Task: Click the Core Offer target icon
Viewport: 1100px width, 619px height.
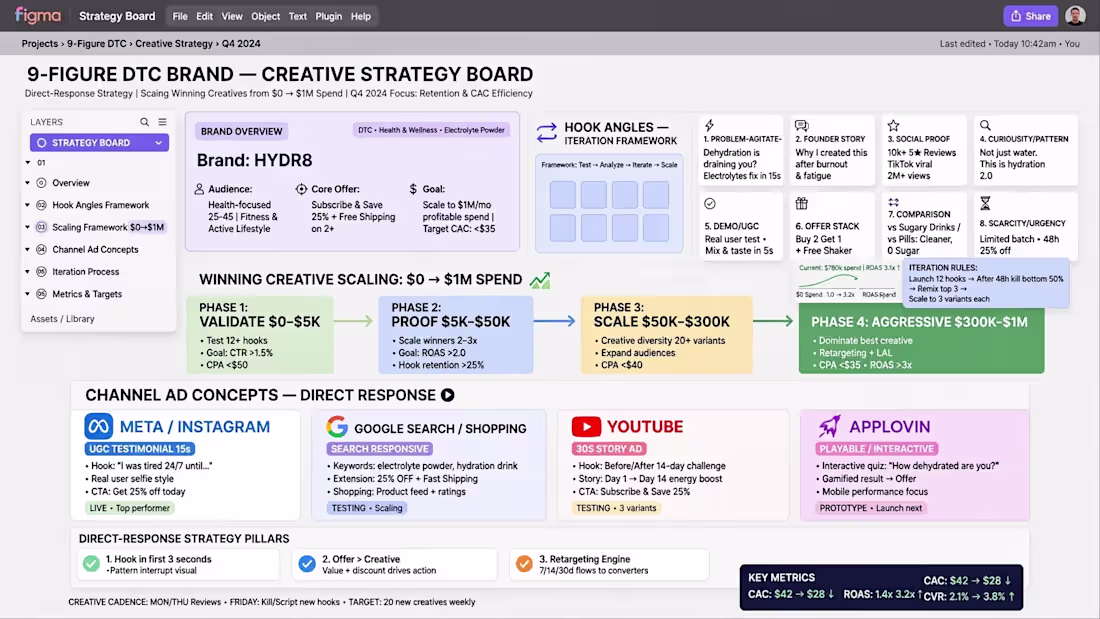Action: point(301,189)
